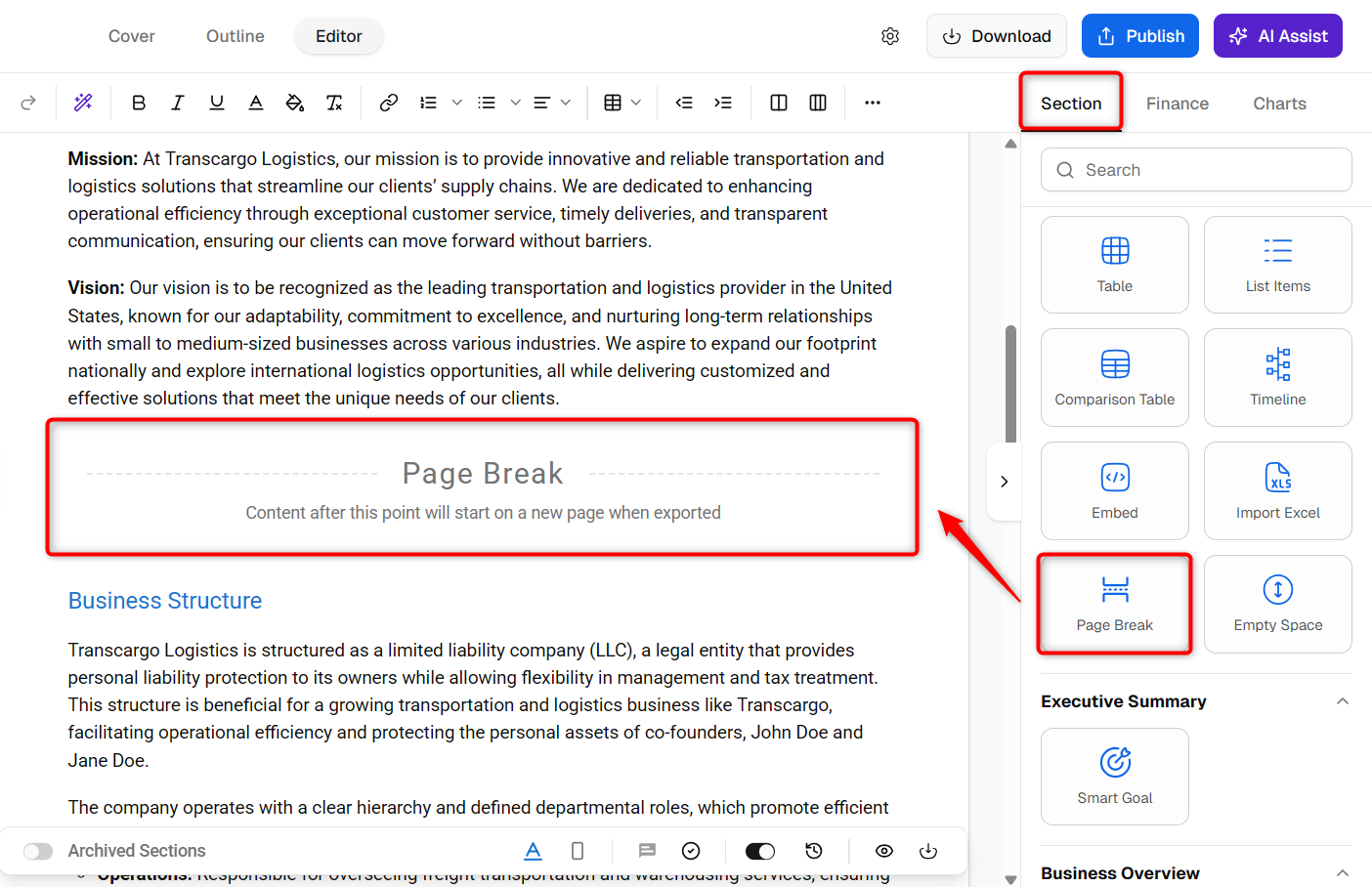Open version history clock icon
Image resolution: width=1372 pixels, height=887 pixels.
point(814,851)
